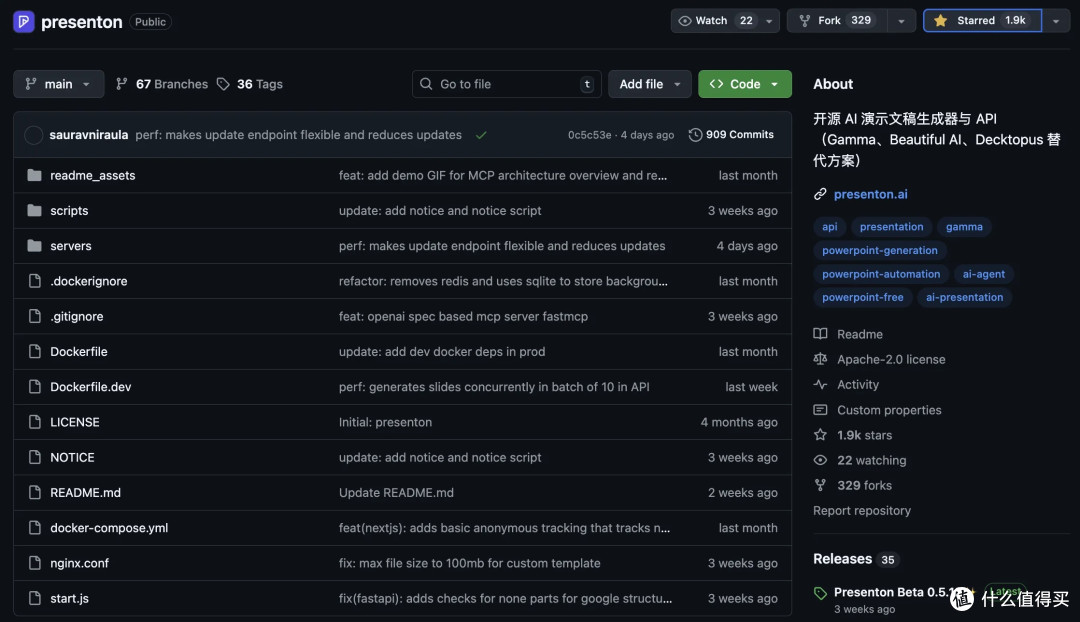This screenshot has height=622, width=1080.
Task: Click the Custom properties icon
Action: pos(820,410)
